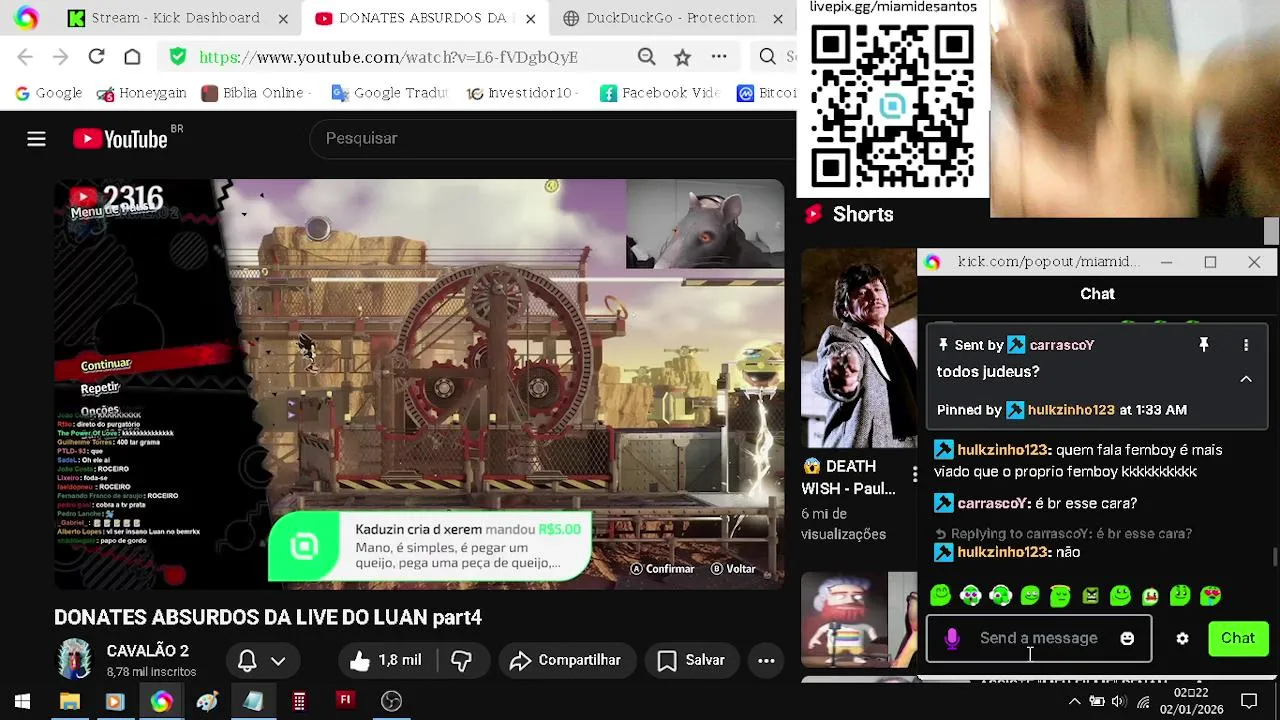The image size is (1280, 720).
Task: Open Facebook Video bookmark
Action: click(x=660, y=93)
